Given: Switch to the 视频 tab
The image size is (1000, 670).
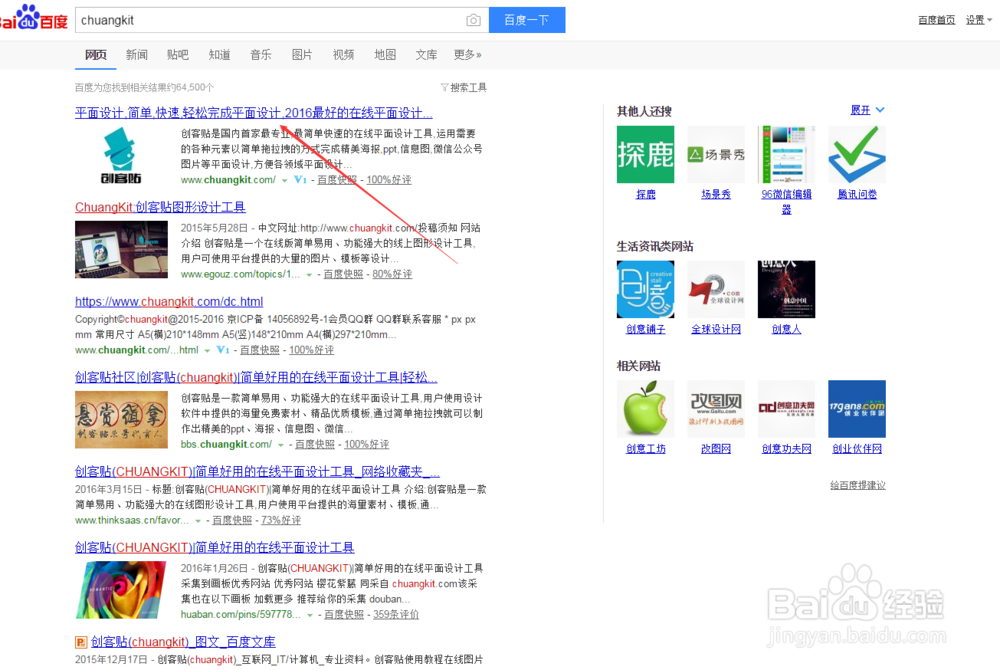Looking at the screenshot, I should [343, 55].
